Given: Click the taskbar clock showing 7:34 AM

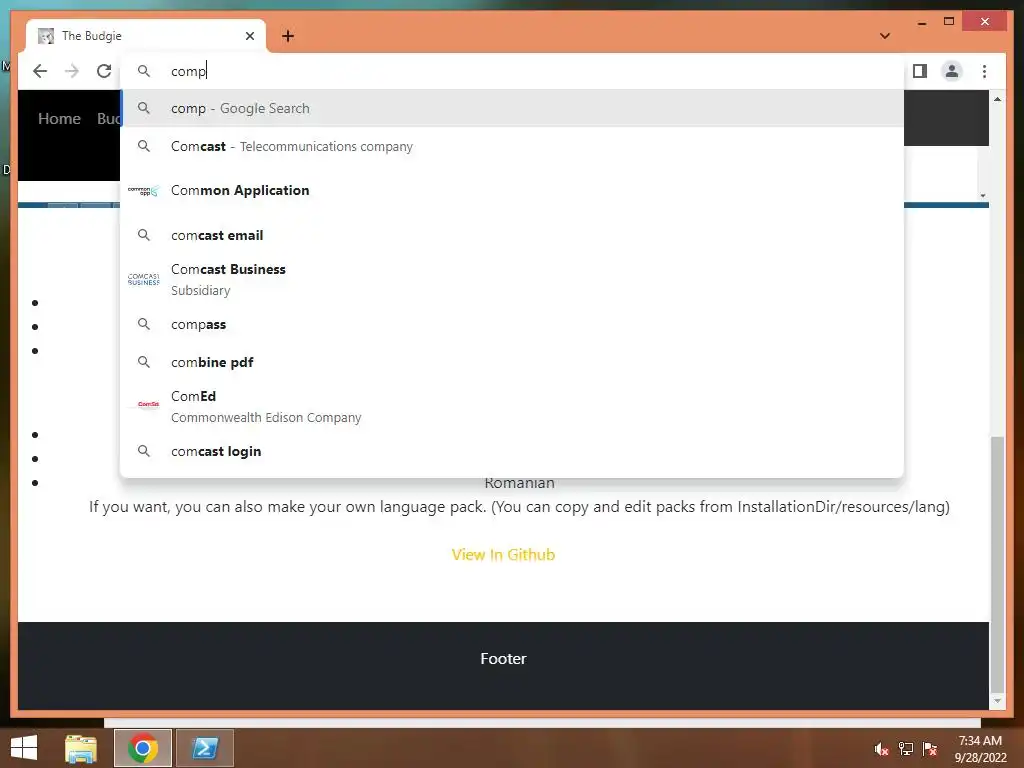Looking at the screenshot, I should click(x=980, y=748).
